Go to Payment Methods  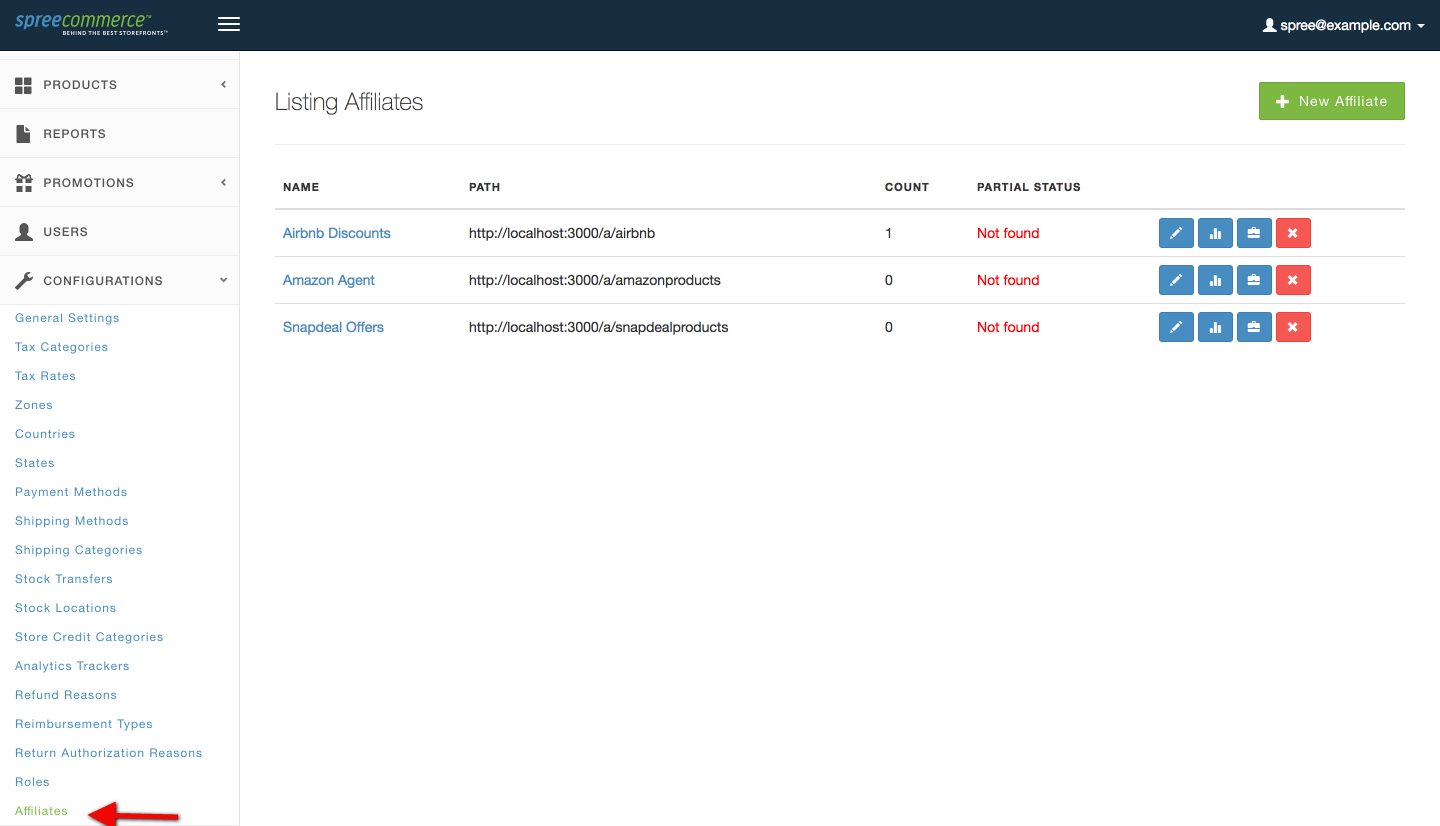[x=71, y=492]
